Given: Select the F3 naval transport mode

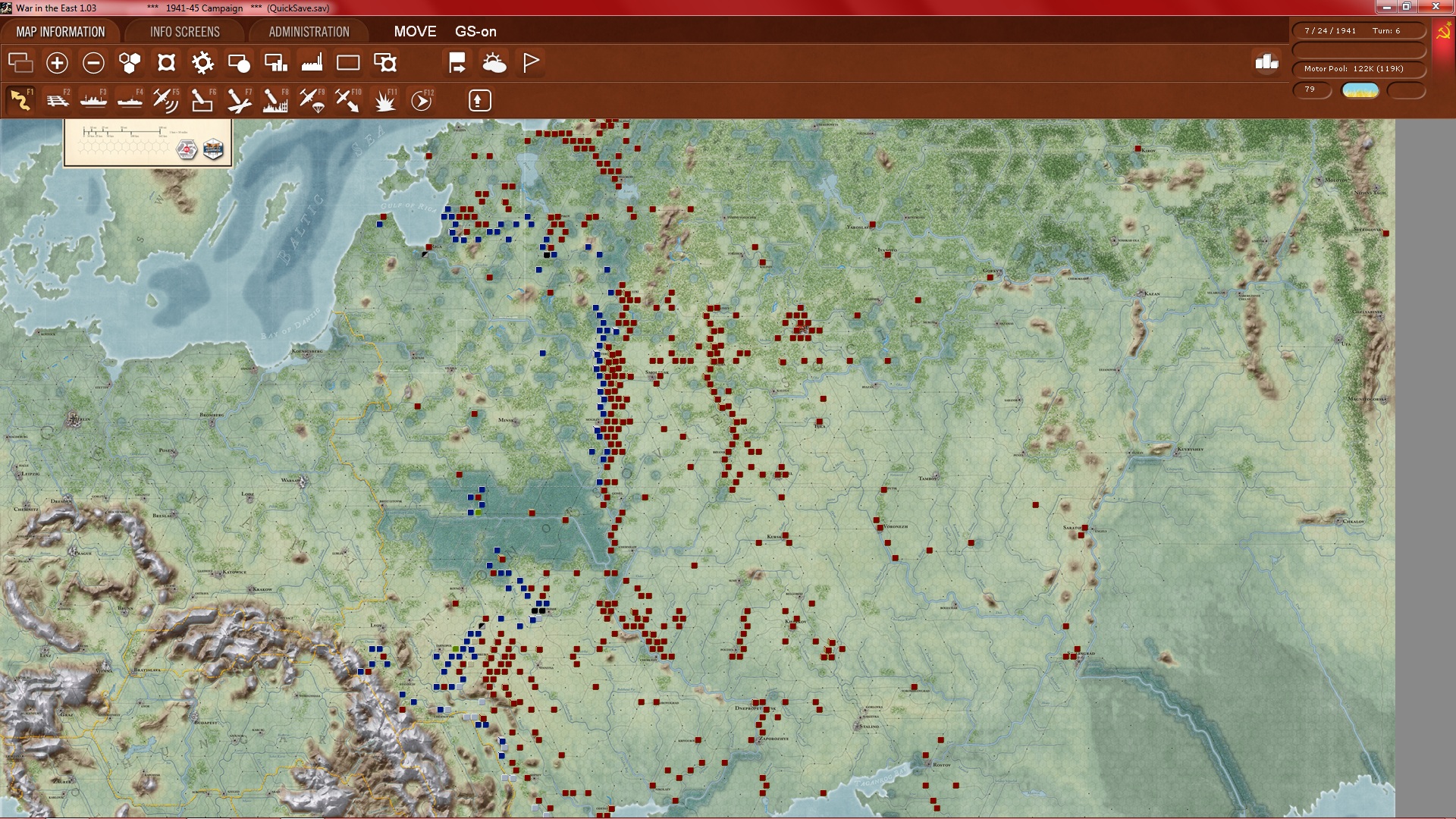Looking at the screenshot, I should [93, 100].
